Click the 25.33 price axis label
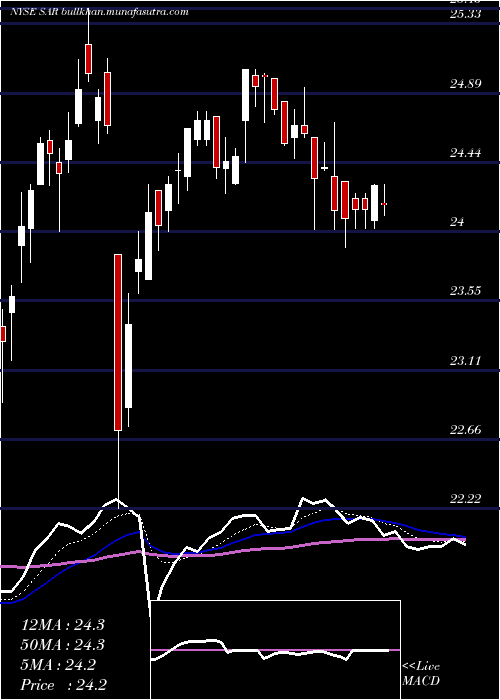 pyautogui.click(x=465, y=14)
